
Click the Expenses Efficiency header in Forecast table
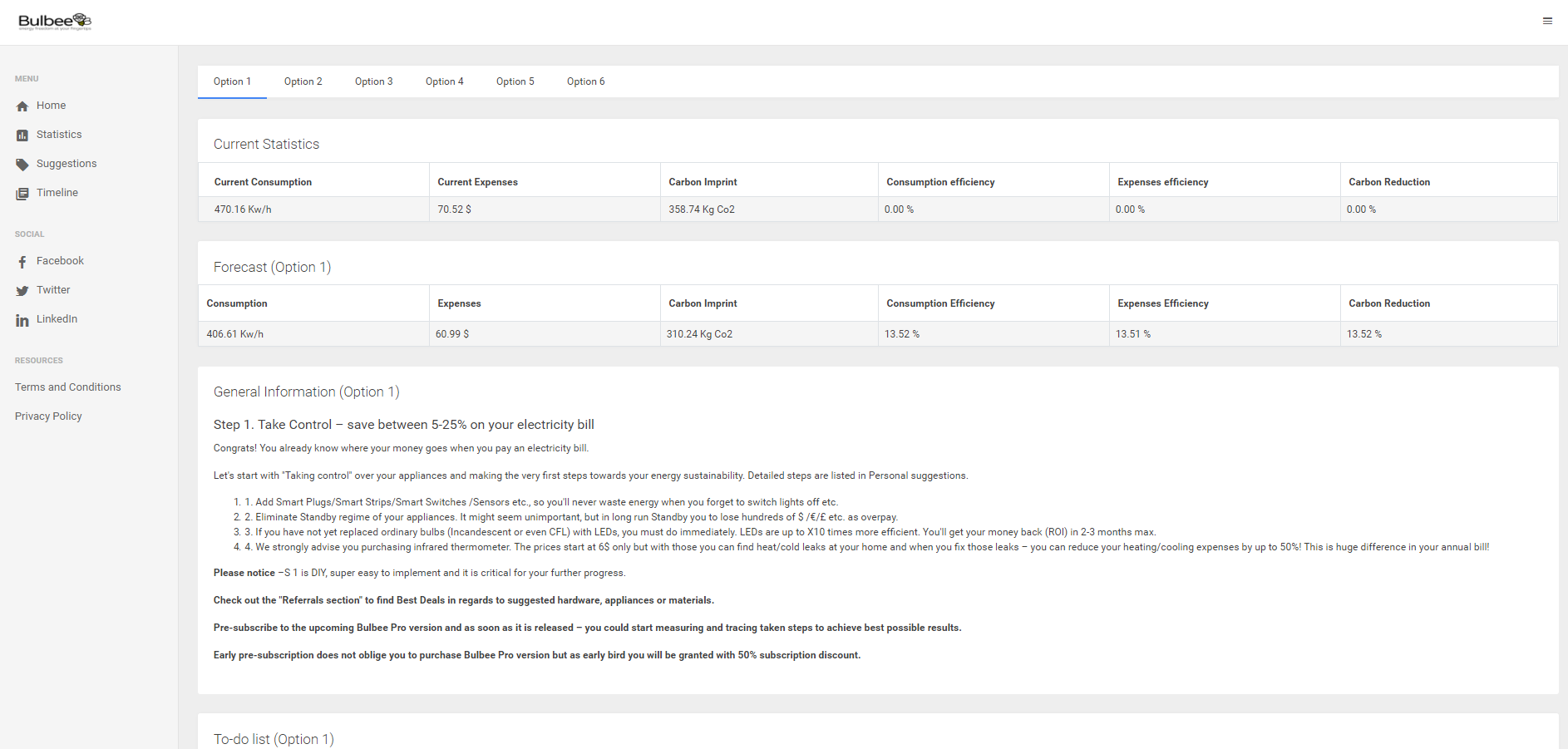coord(1163,303)
